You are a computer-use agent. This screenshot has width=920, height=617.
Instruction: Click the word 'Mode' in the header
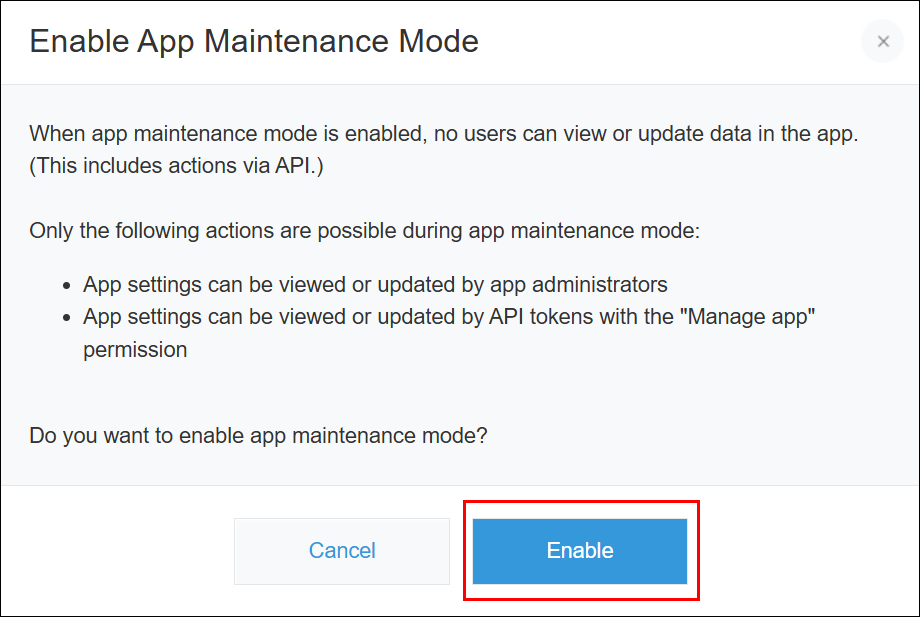(x=439, y=42)
